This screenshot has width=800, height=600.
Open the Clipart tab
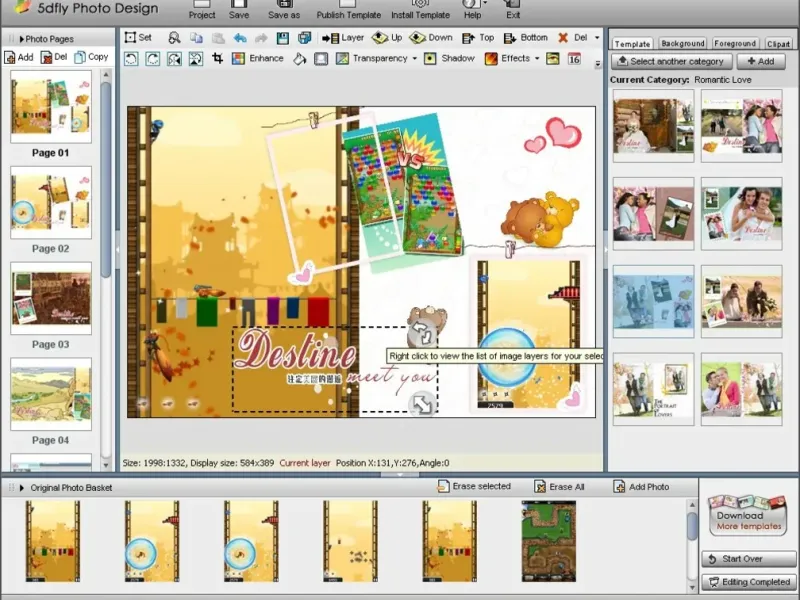pos(777,44)
